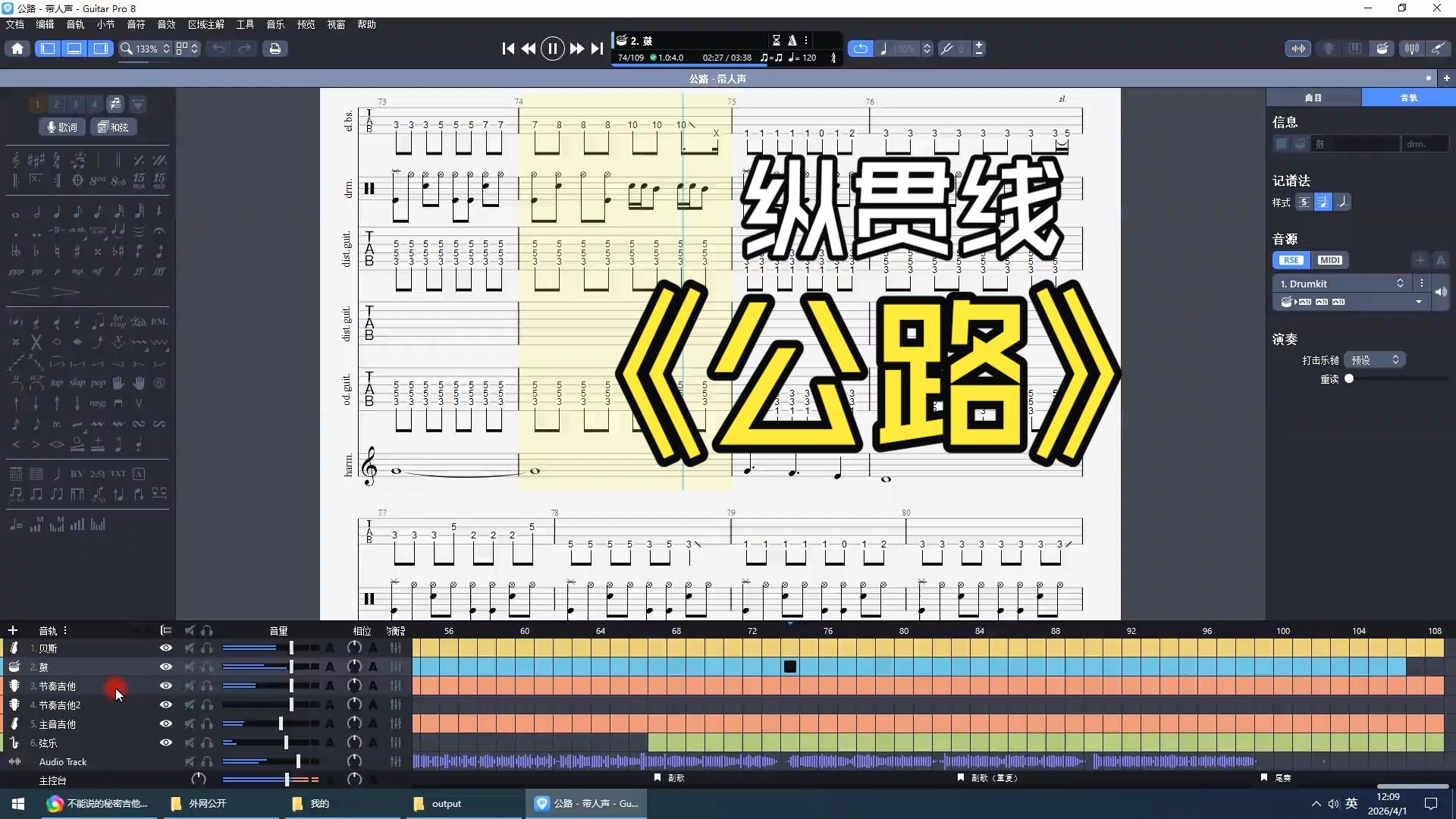Select the Audio Track waveform icon
This screenshot has width=1456, height=819.
click(14, 761)
